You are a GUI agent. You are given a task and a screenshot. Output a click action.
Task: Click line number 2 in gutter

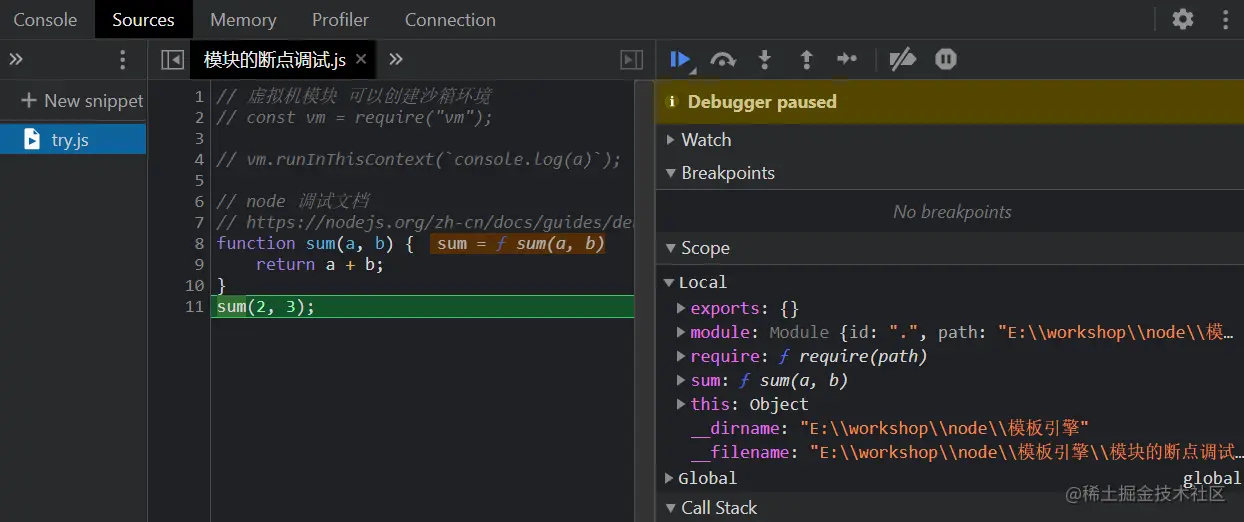[199, 117]
